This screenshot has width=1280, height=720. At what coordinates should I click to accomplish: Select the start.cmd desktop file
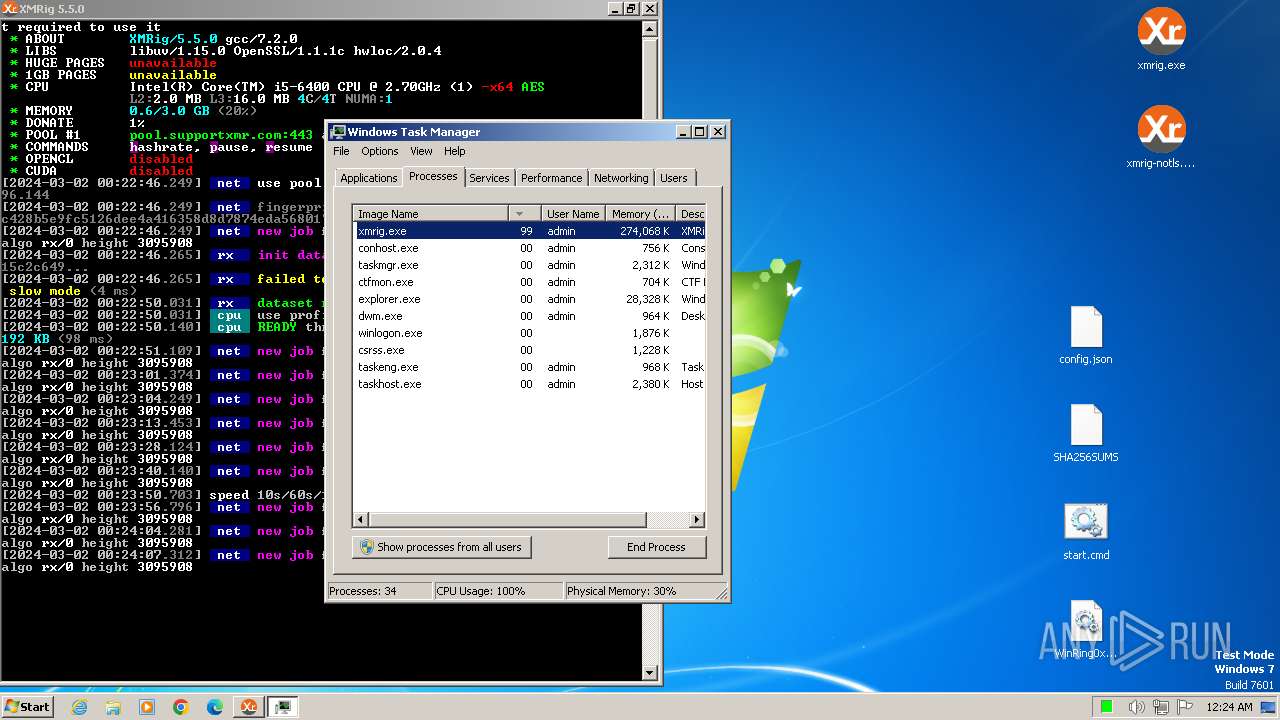click(x=1086, y=531)
